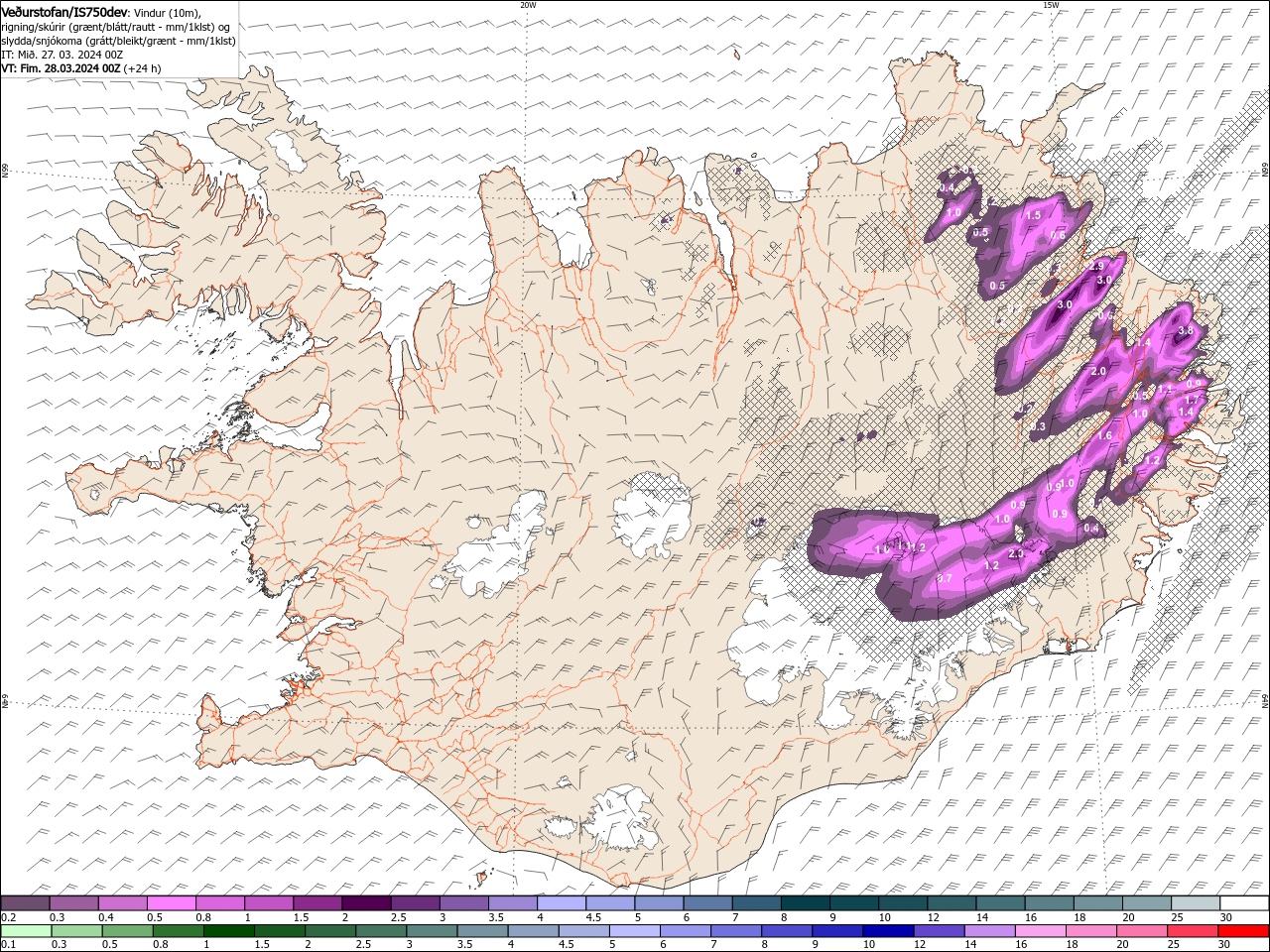Pick the pale green bottom-row swatch labeled 0.1
The height and width of the screenshot is (952, 1270).
[x=26, y=931]
